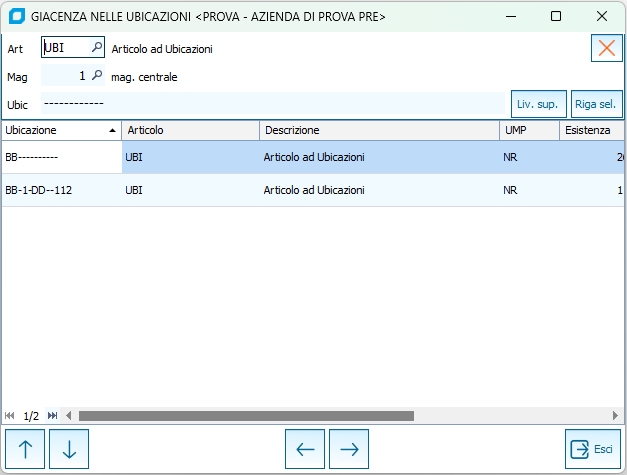
Task: Click the Ubic field with dashes
Action: coord(273,104)
